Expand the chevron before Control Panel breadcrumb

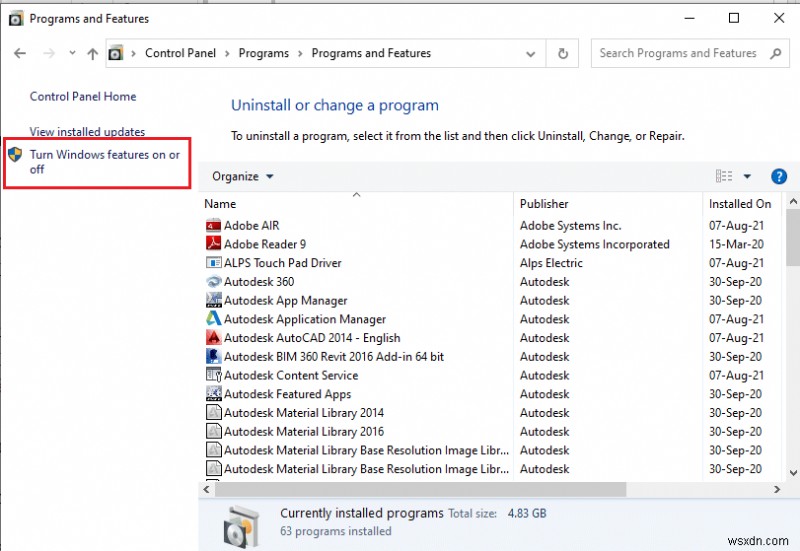(x=133, y=54)
